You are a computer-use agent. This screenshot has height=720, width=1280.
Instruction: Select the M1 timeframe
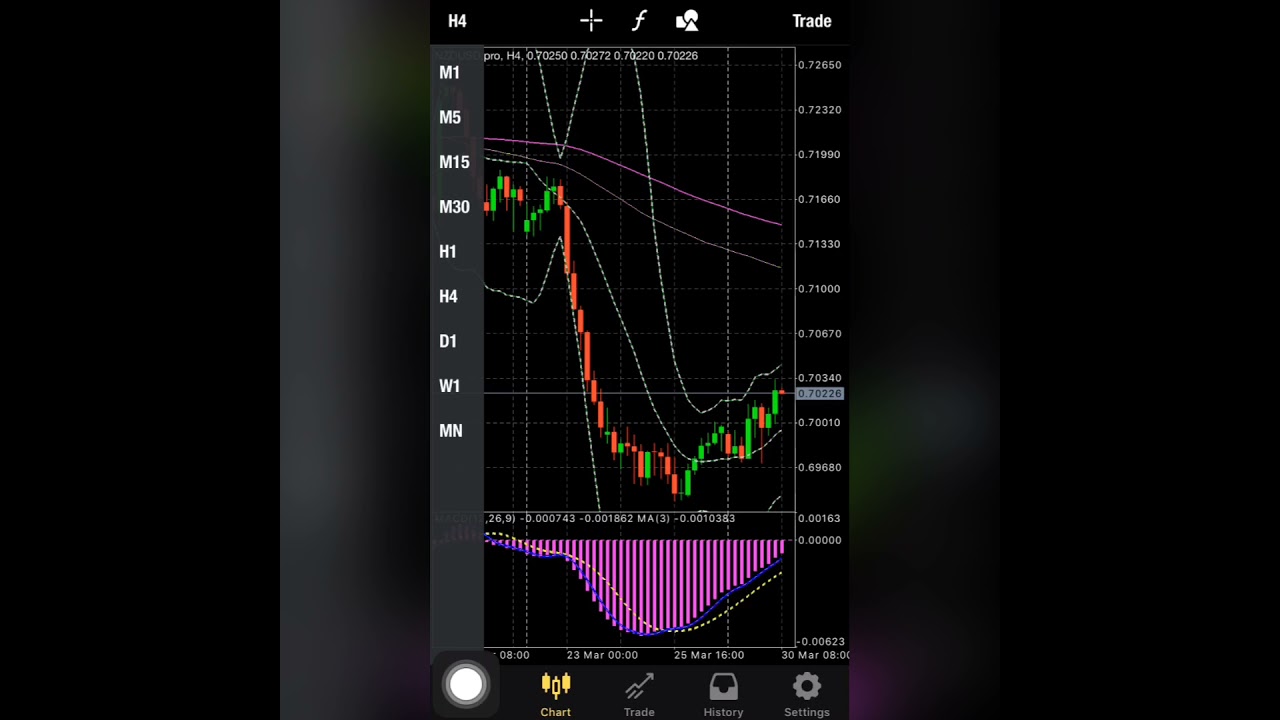coord(450,73)
